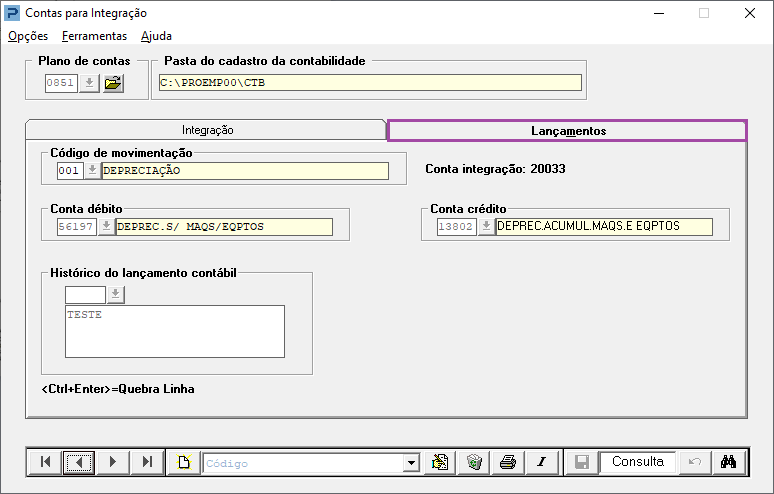Expand the Código combo box at the bottom

pyautogui.click(x=411, y=463)
